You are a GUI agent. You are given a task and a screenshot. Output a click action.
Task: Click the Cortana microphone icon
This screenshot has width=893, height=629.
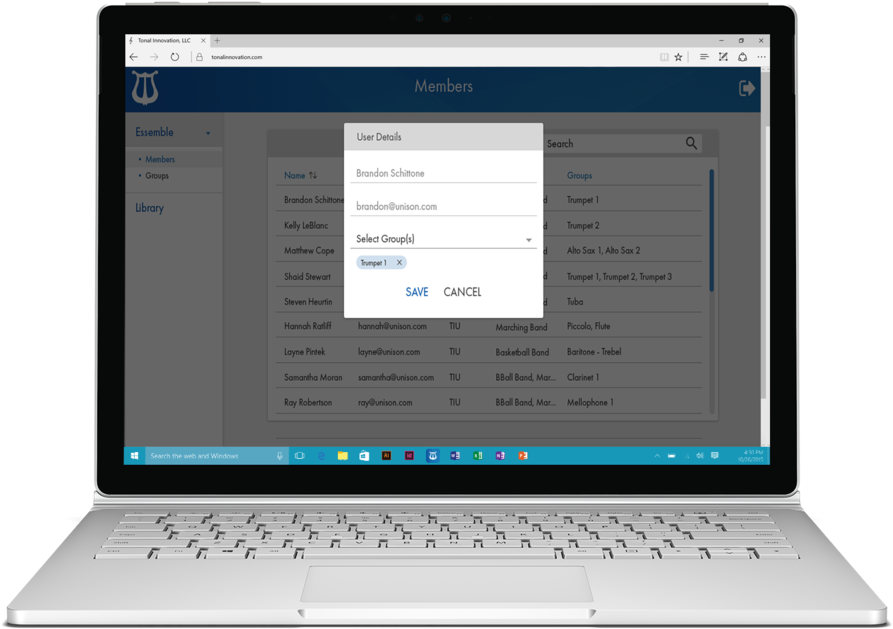[278, 455]
